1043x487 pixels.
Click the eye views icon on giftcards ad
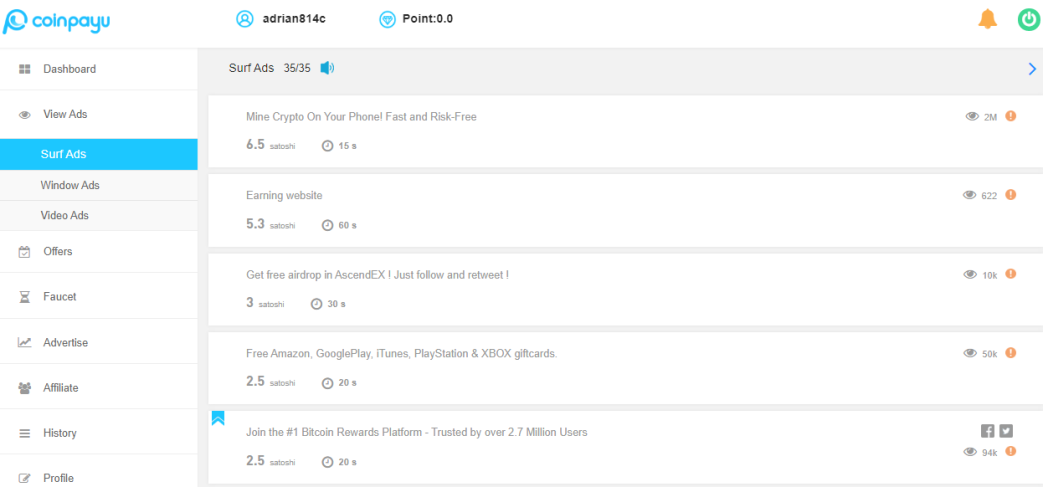coord(970,353)
